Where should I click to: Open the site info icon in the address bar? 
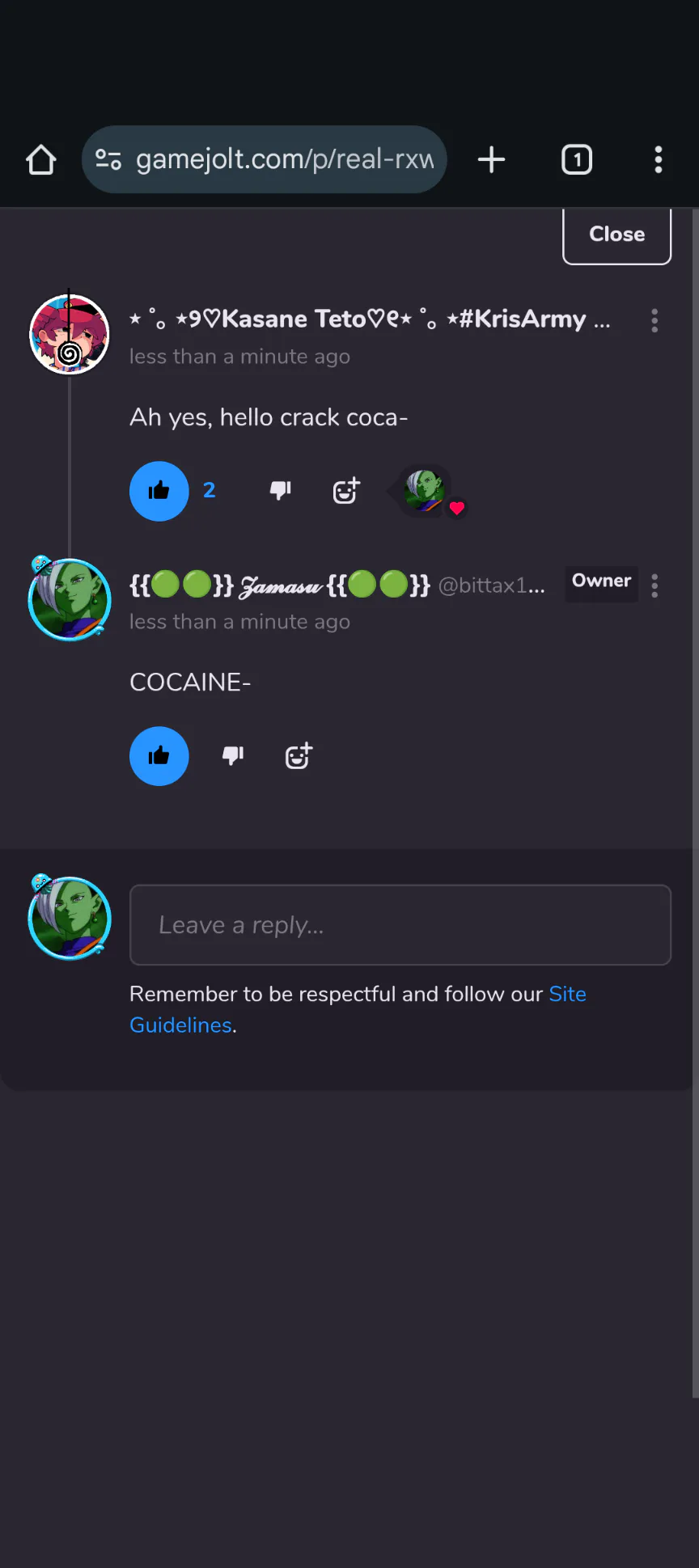click(108, 159)
